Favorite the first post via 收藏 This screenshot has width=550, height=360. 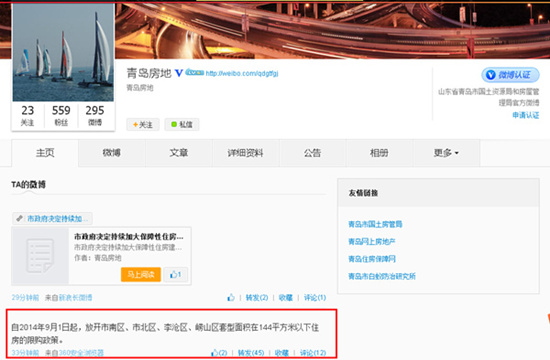tap(286, 298)
